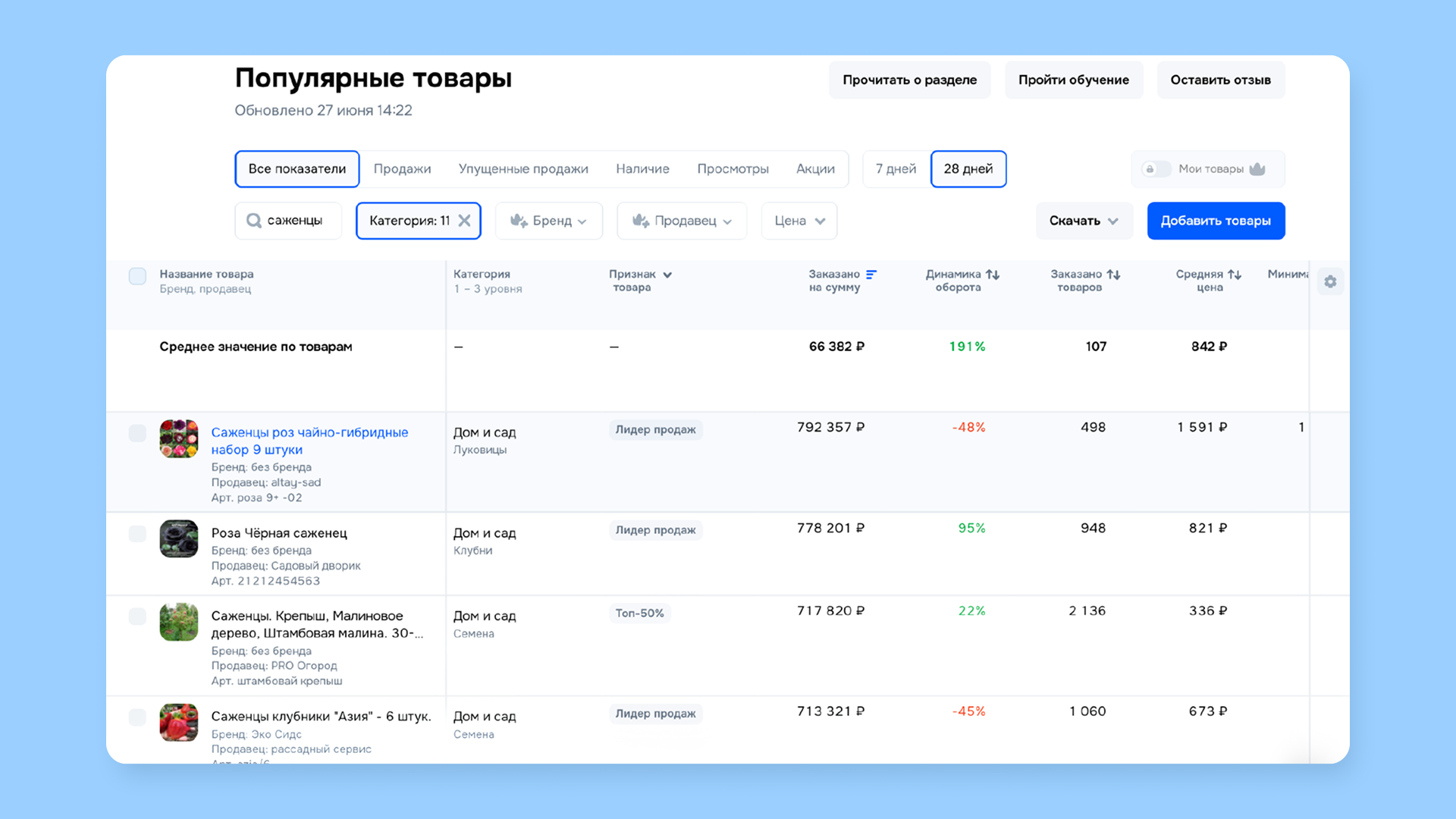Click the leaf icon inside the Бренд filter

(519, 221)
